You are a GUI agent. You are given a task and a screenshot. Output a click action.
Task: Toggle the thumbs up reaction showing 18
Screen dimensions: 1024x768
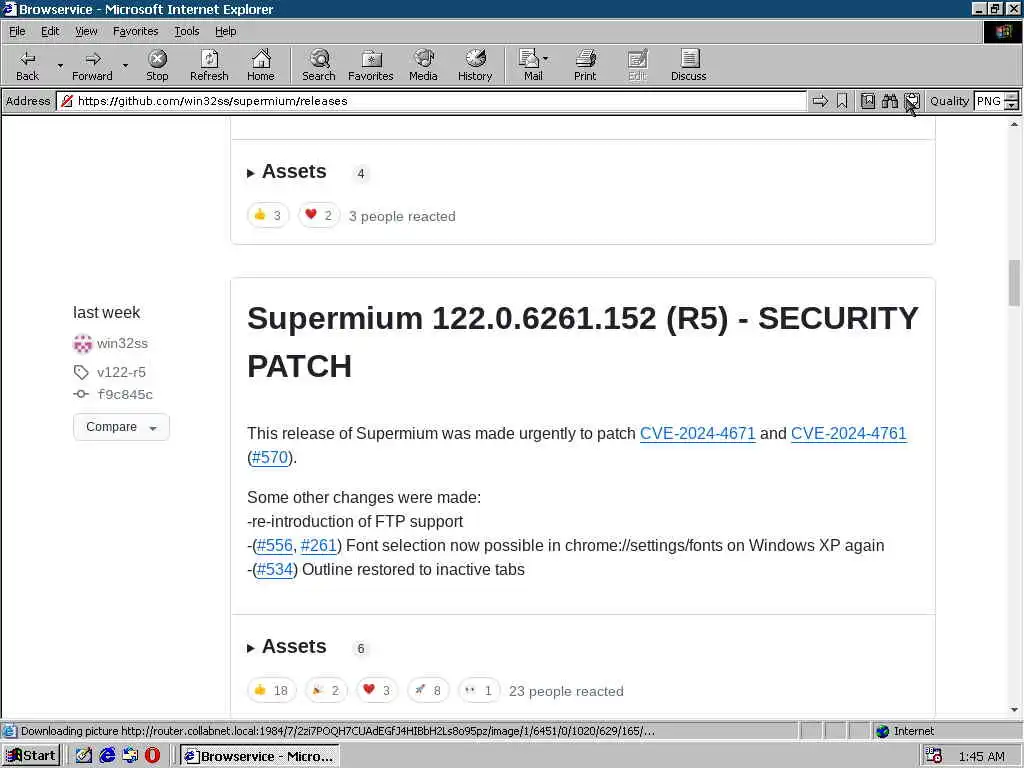click(x=272, y=690)
